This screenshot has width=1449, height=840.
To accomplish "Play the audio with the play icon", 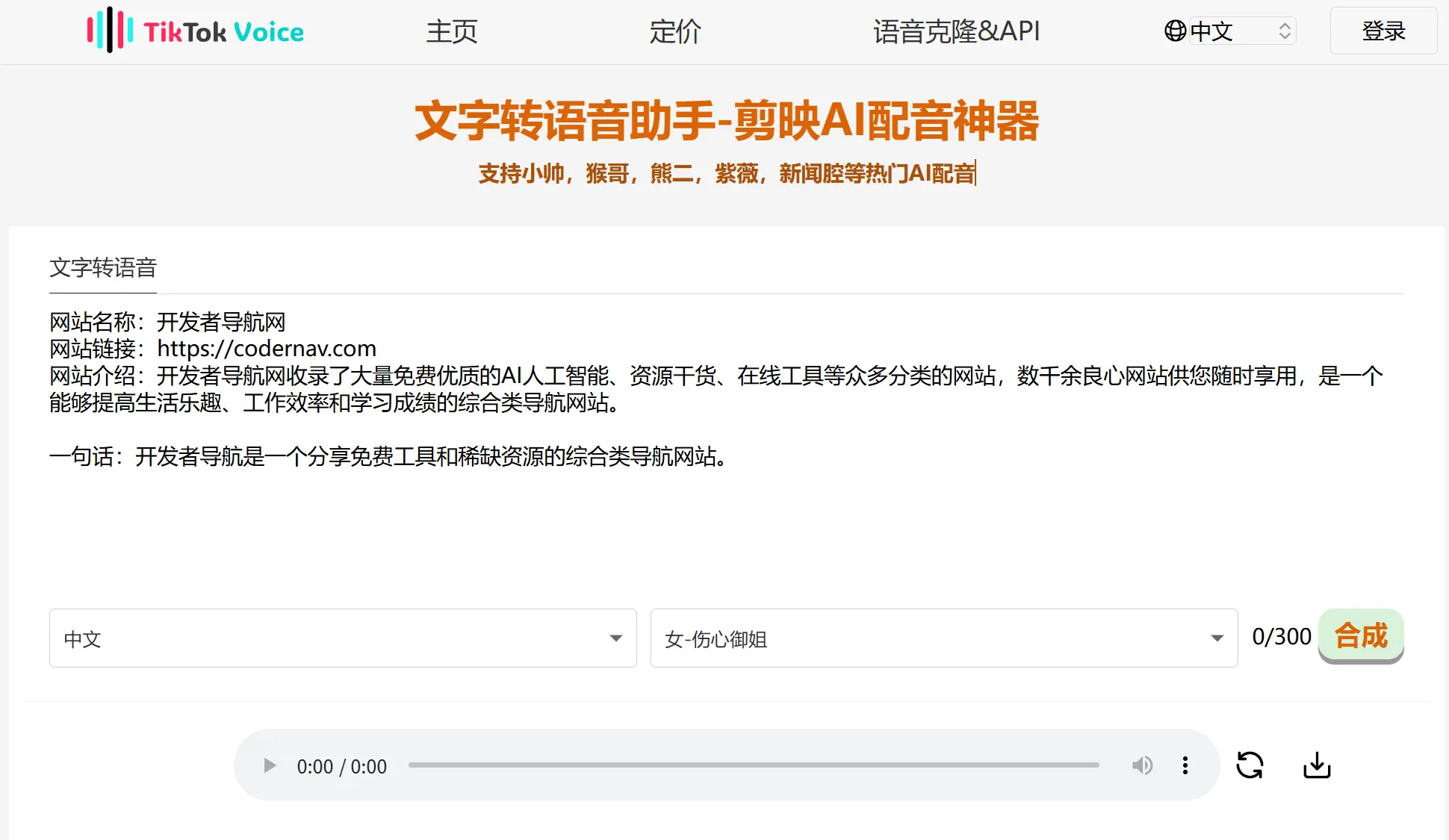I will tap(270, 766).
